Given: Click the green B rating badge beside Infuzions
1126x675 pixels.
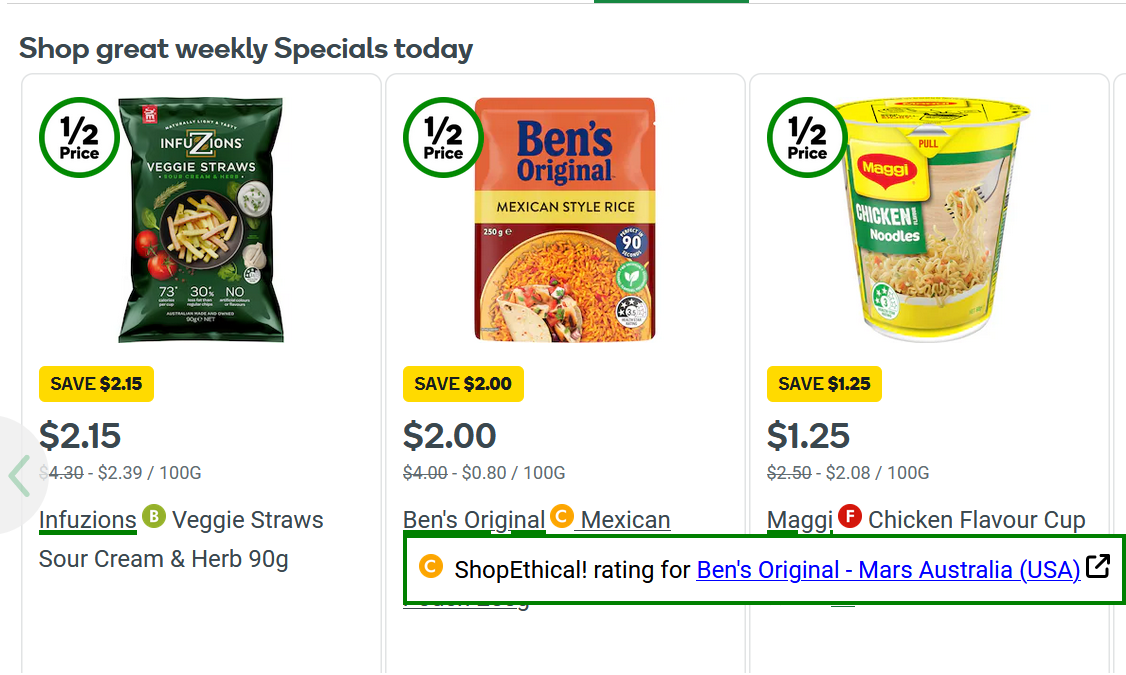Looking at the screenshot, I should tap(153, 517).
